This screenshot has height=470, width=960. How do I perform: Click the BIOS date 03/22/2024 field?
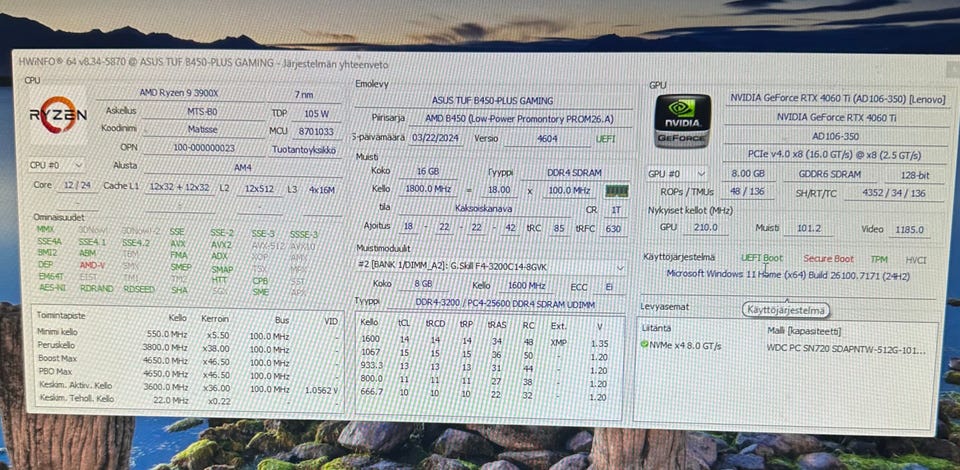[x=436, y=138]
